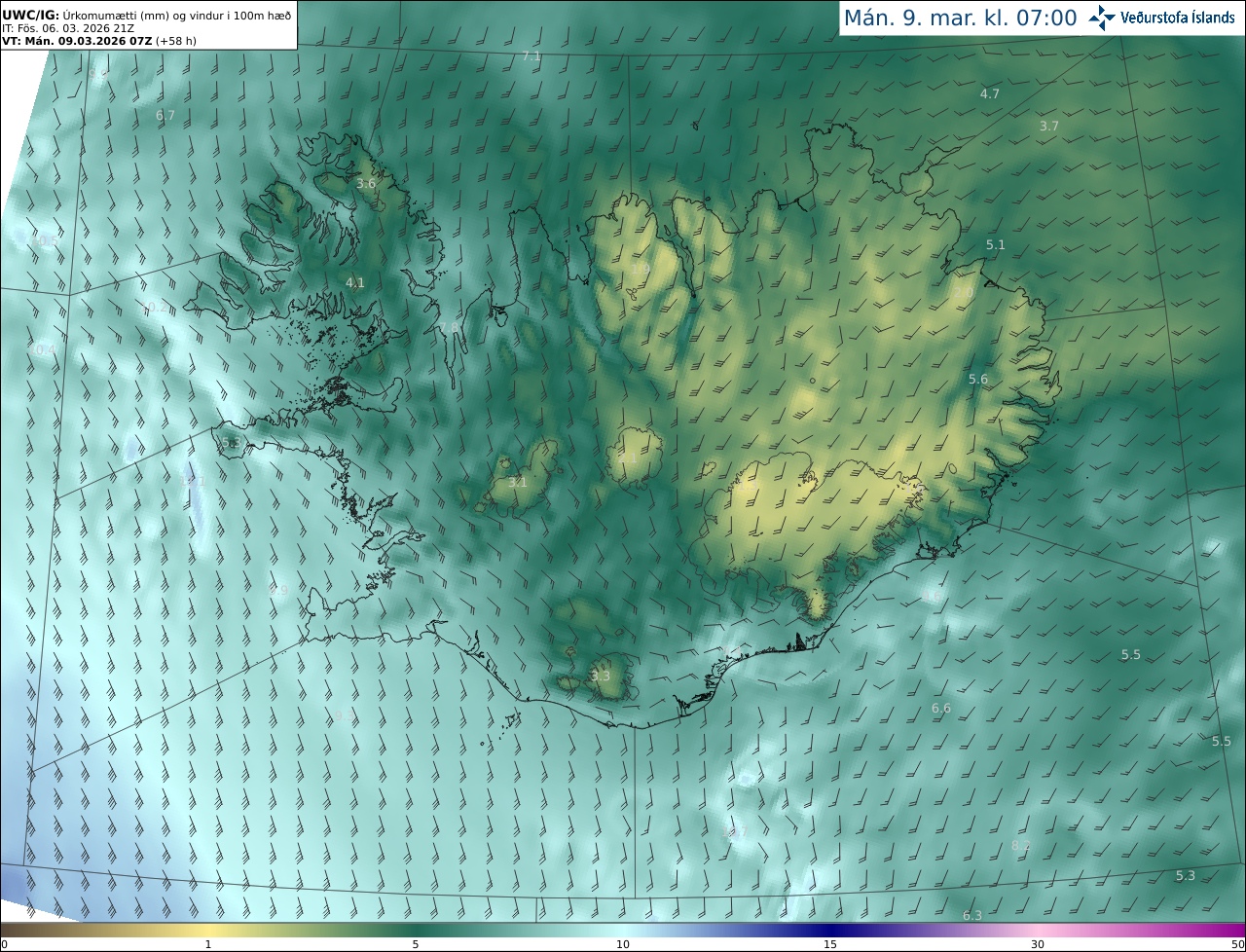Click the 4.1 value on the map
The height and width of the screenshot is (952, 1246).
coord(355,282)
